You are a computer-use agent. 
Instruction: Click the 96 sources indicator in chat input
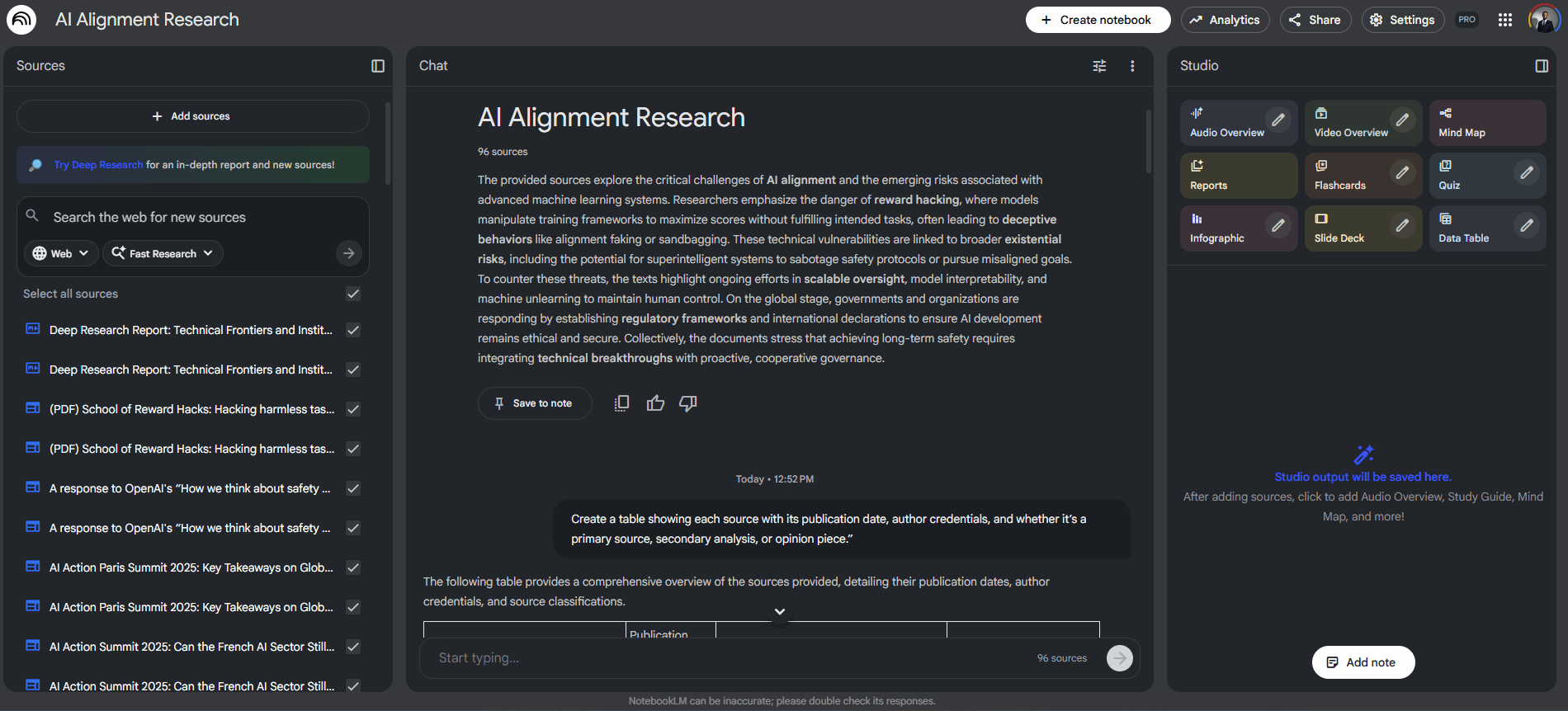click(1062, 658)
